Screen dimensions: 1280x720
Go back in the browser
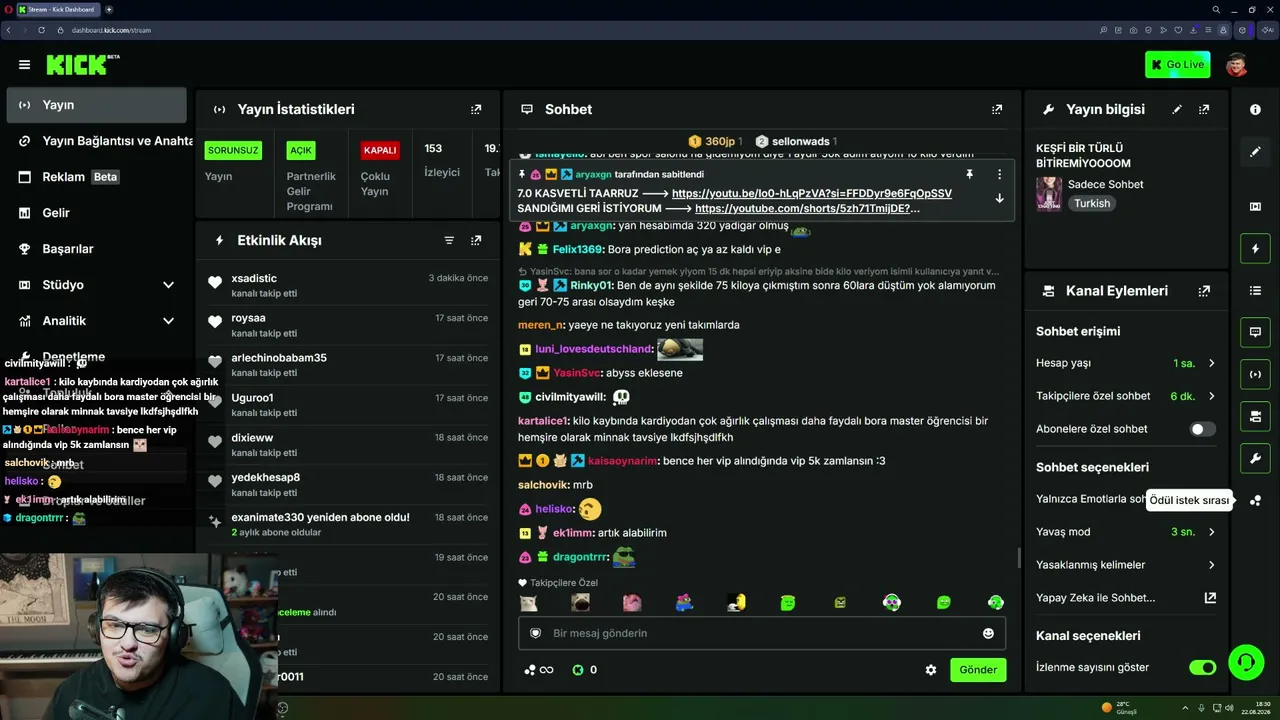(9, 30)
